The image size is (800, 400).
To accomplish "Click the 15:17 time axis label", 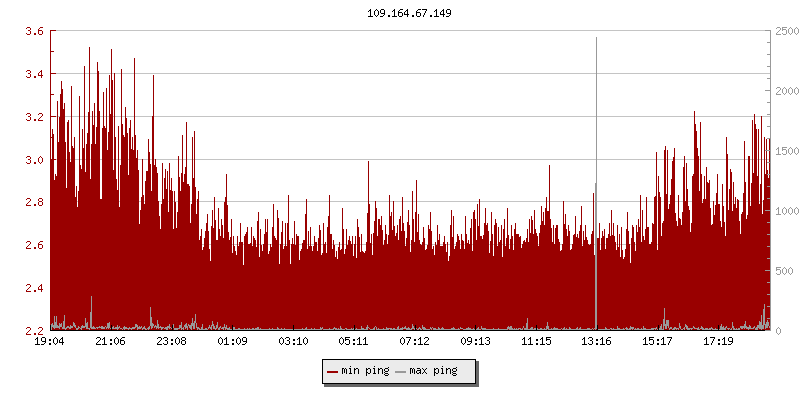I will 657,342.
